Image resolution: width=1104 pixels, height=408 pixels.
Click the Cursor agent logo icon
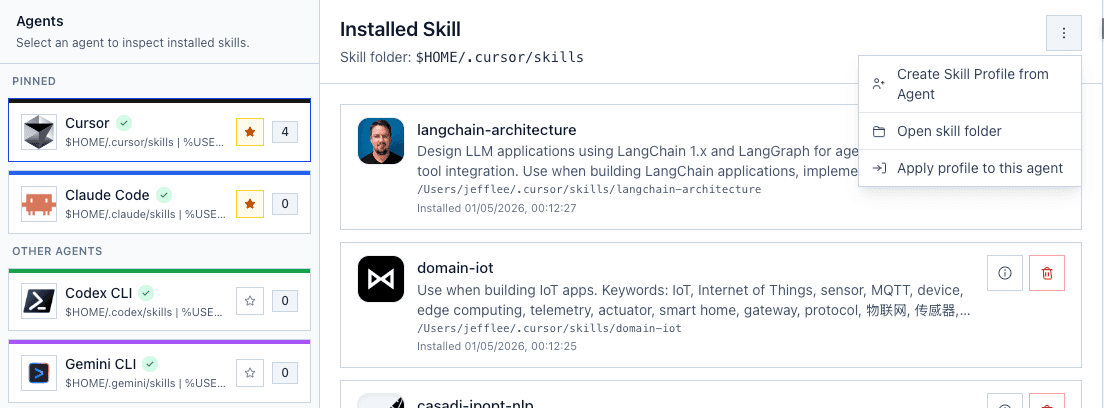pos(39,132)
